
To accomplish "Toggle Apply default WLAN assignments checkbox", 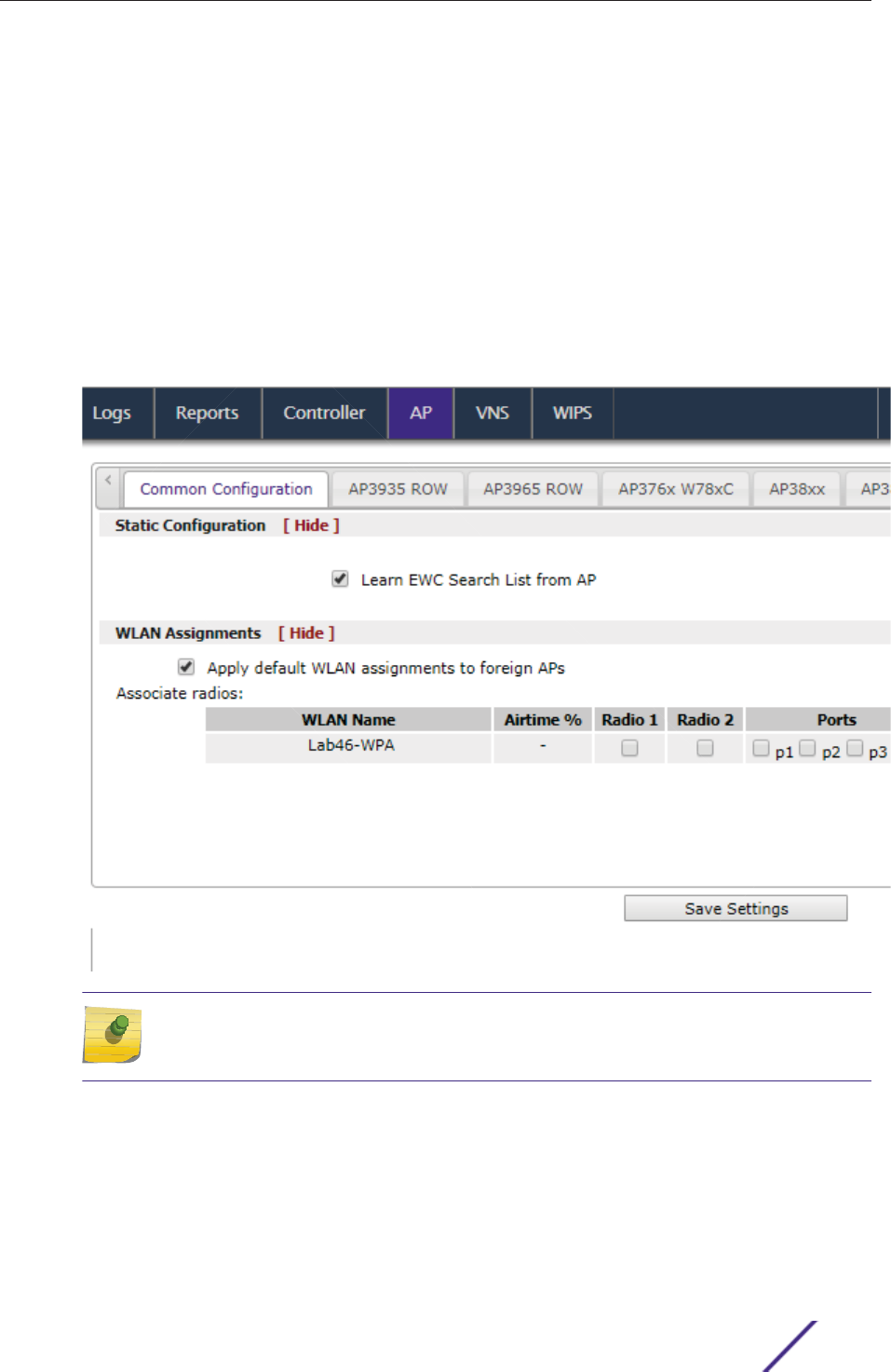I will tap(186, 667).
